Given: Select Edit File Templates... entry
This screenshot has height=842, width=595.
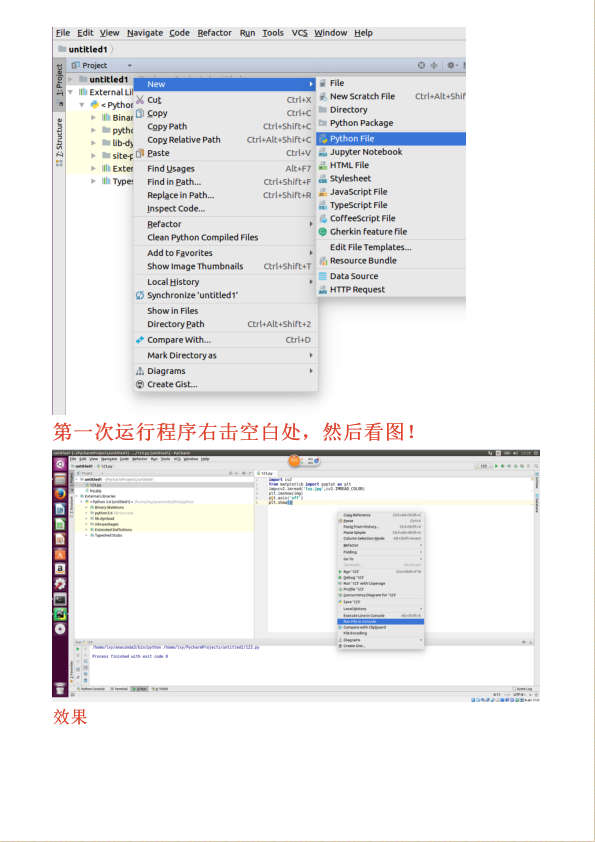Looking at the screenshot, I should (x=390, y=248).
